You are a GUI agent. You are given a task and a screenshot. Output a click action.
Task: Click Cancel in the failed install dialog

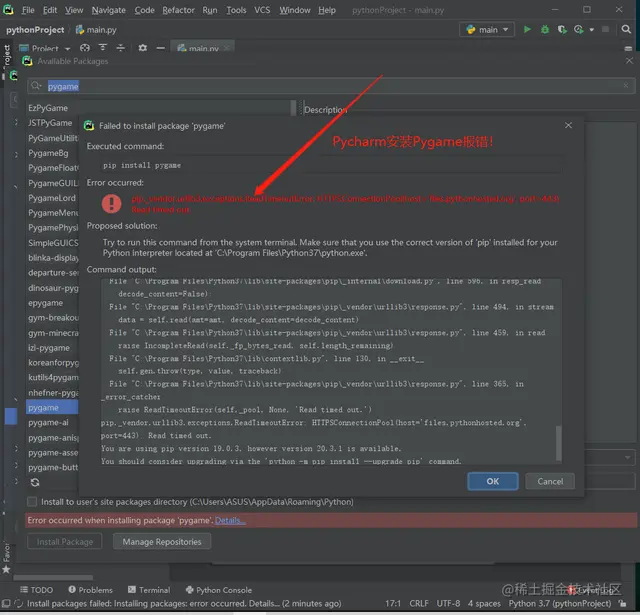point(550,481)
